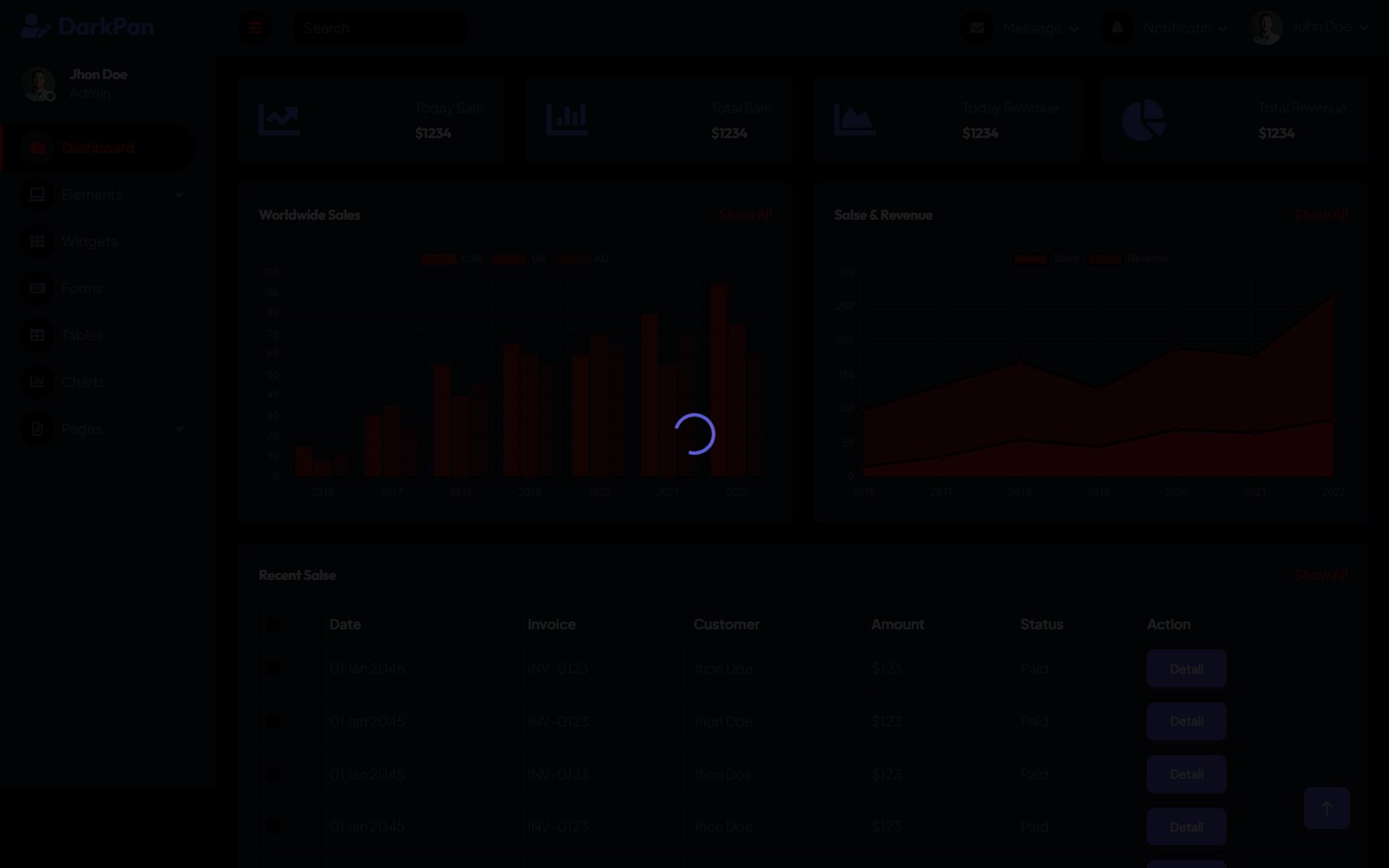Click the Today Sale line chart icon

[x=280, y=120]
